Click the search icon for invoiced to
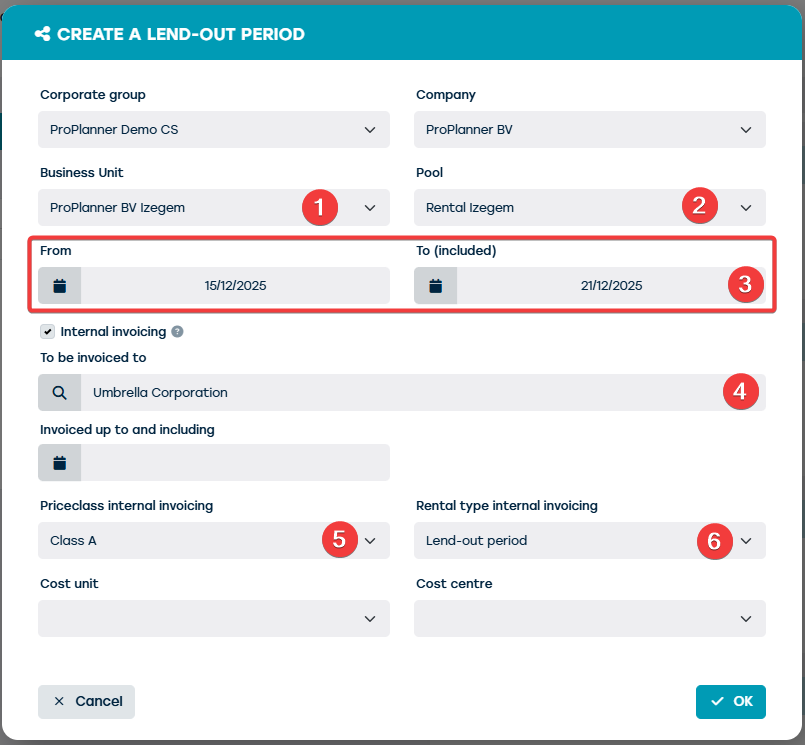 tap(60, 393)
